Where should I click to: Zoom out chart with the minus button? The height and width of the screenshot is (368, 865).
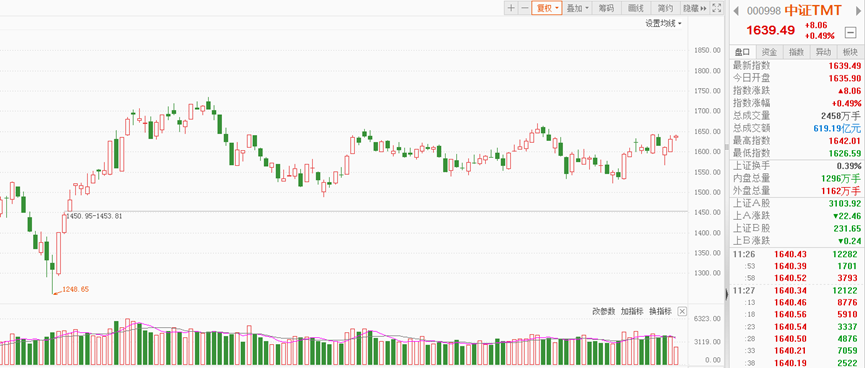click(524, 8)
